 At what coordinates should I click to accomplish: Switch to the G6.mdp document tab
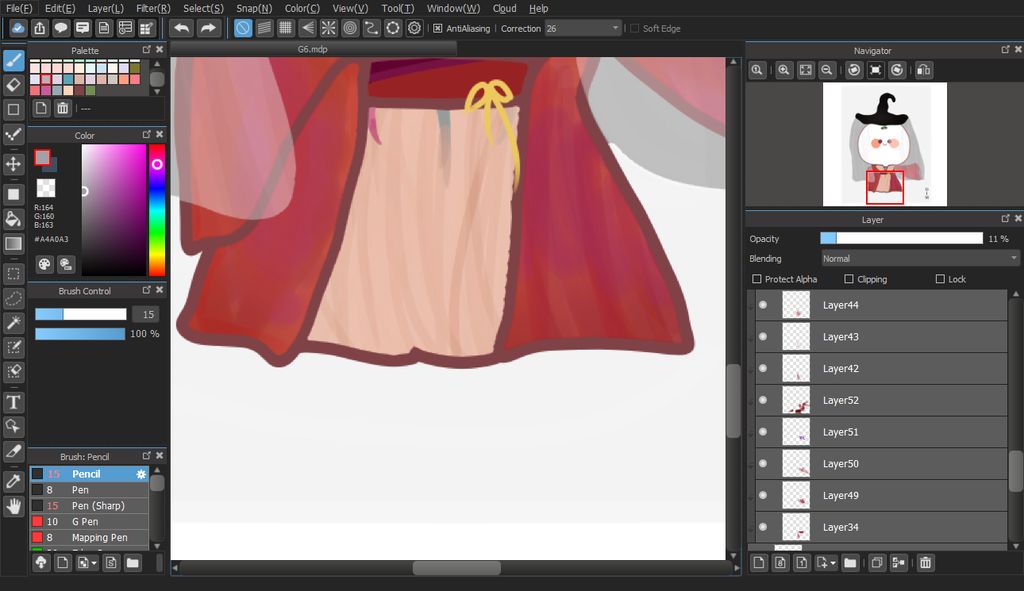(312, 49)
